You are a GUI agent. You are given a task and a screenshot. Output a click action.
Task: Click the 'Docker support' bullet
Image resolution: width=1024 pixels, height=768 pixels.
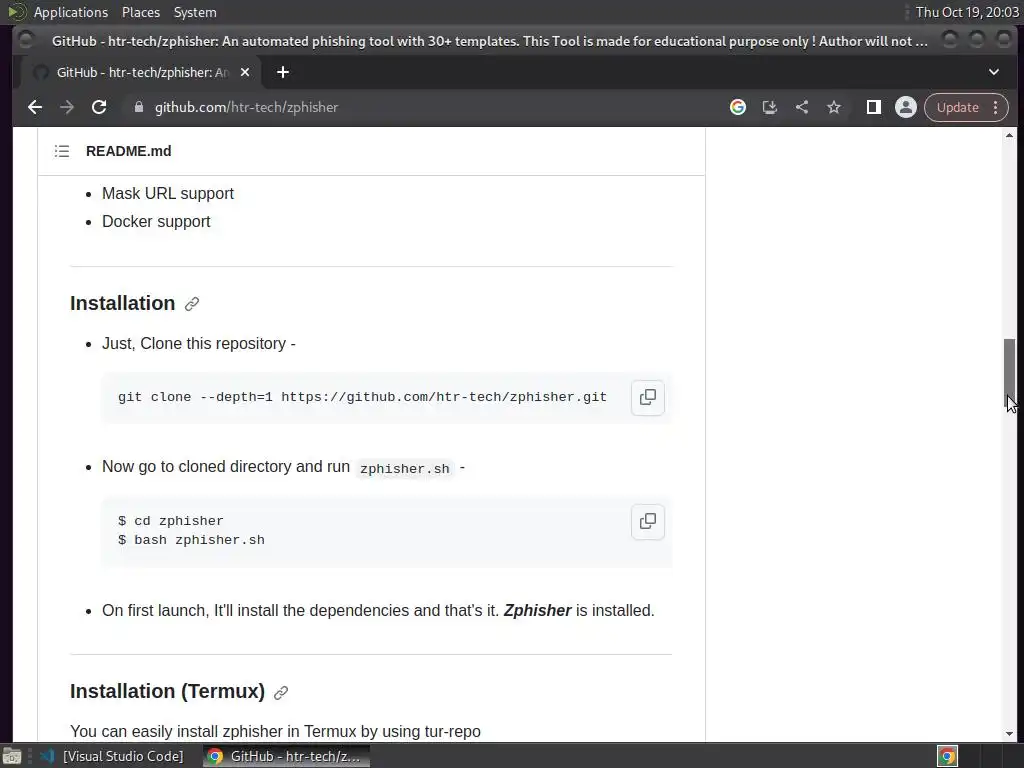click(156, 221)
